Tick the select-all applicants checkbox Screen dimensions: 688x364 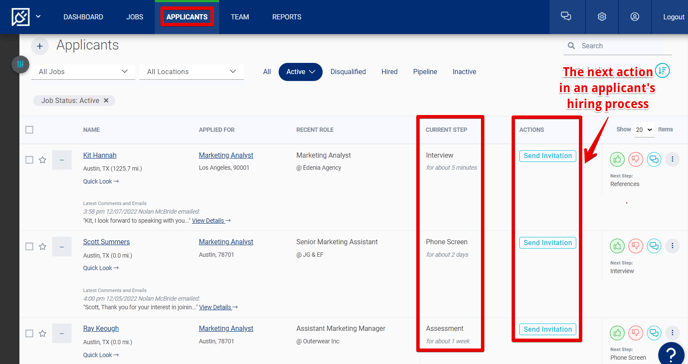point(29,130)
